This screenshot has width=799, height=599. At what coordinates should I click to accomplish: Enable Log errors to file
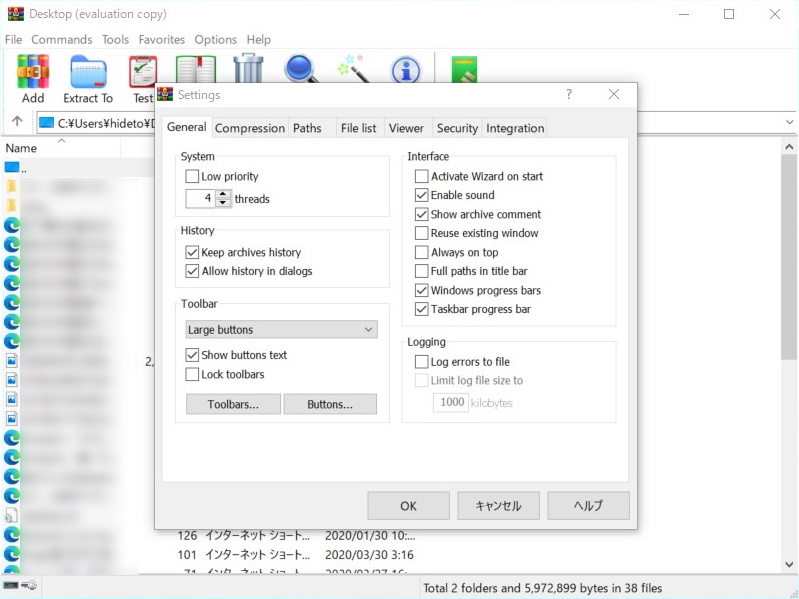tap(421, 362)
